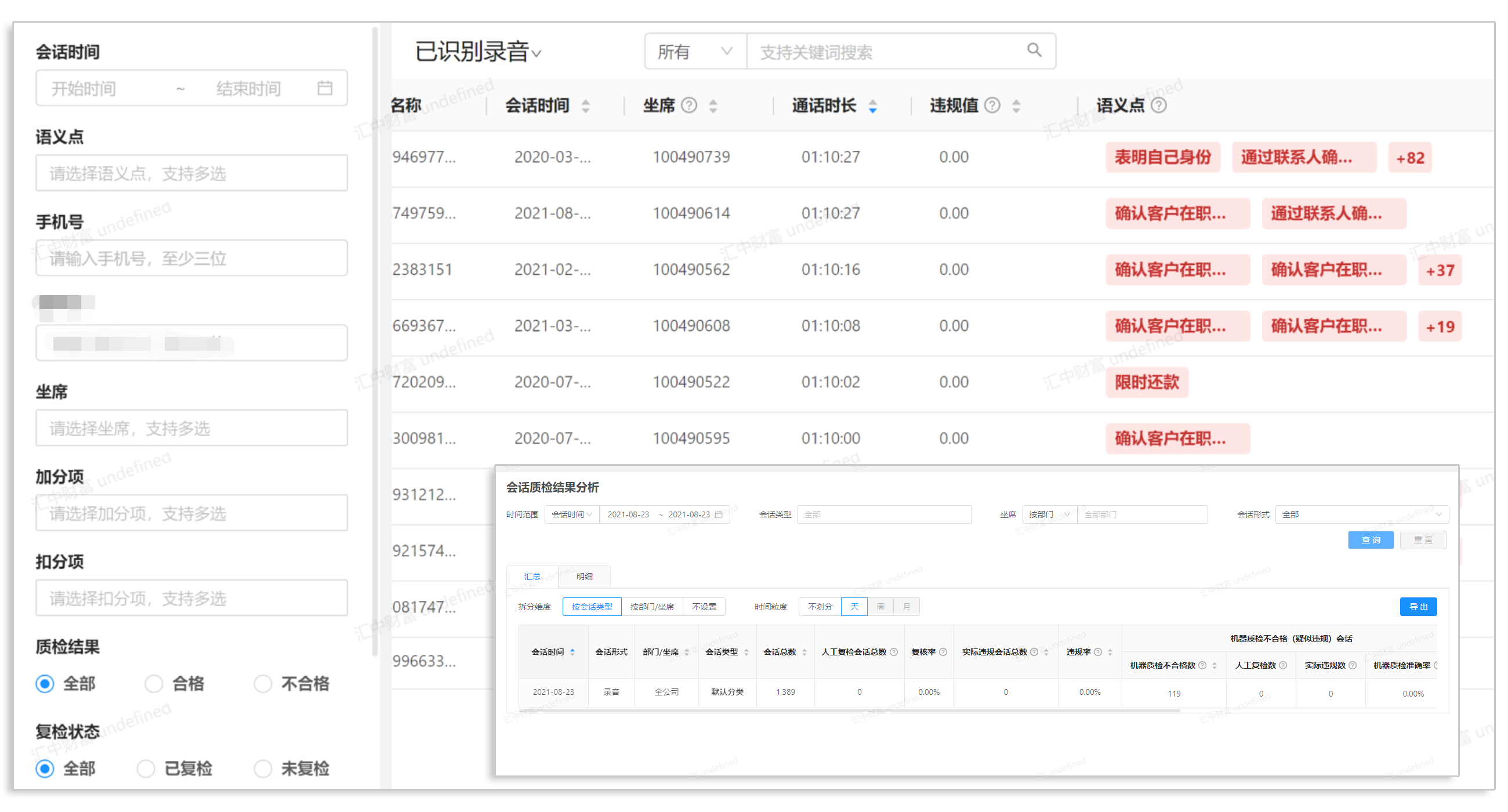Screen dimensions: 1508x812
Task: Select 不合格 under 质检结果
Action: [263, 683]
